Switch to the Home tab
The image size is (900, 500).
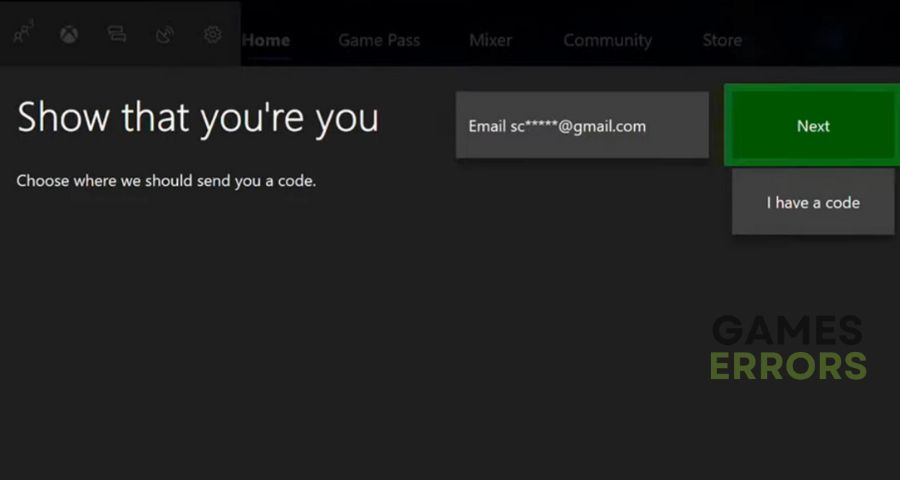pyautogui.click(x=266, y=40)
